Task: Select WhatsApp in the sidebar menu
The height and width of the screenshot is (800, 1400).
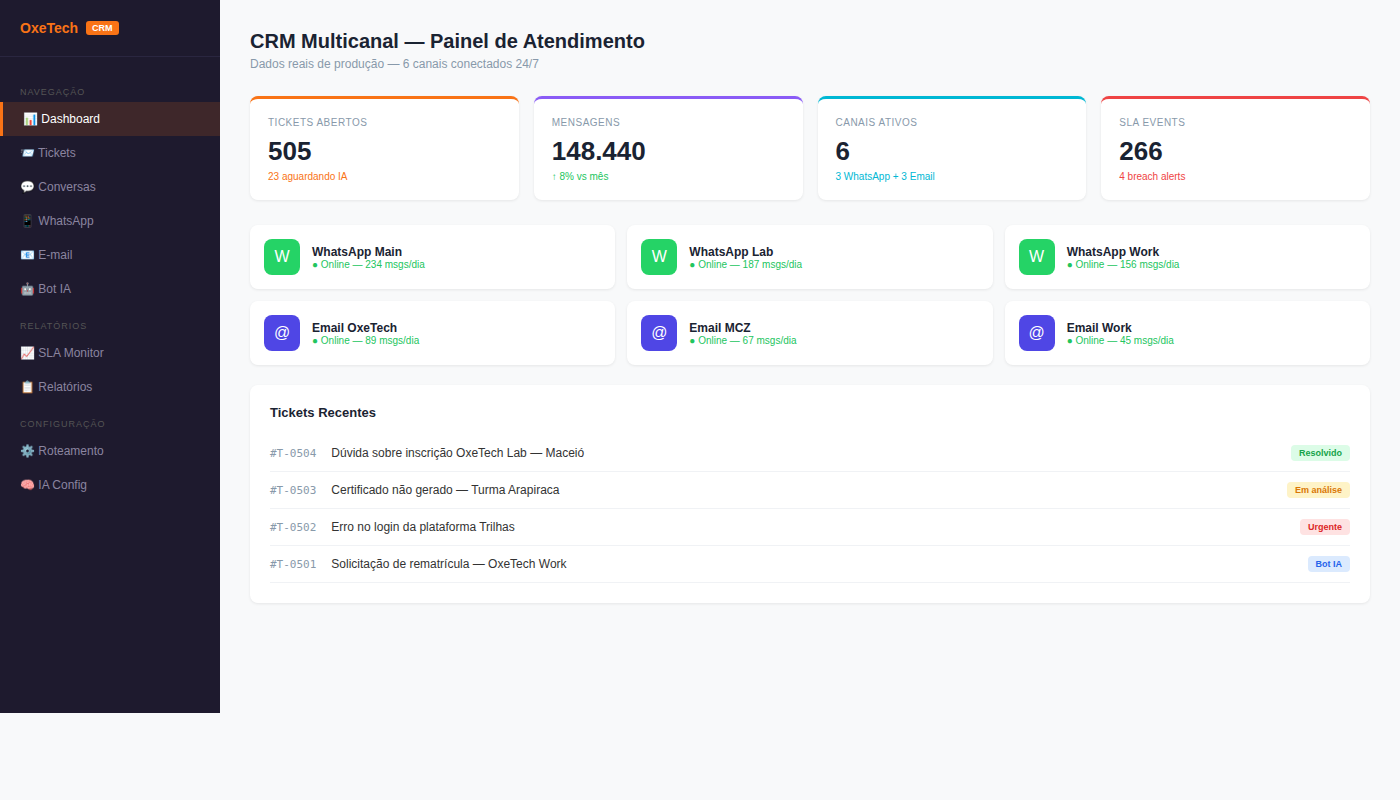Action: (x=65, y=221)
